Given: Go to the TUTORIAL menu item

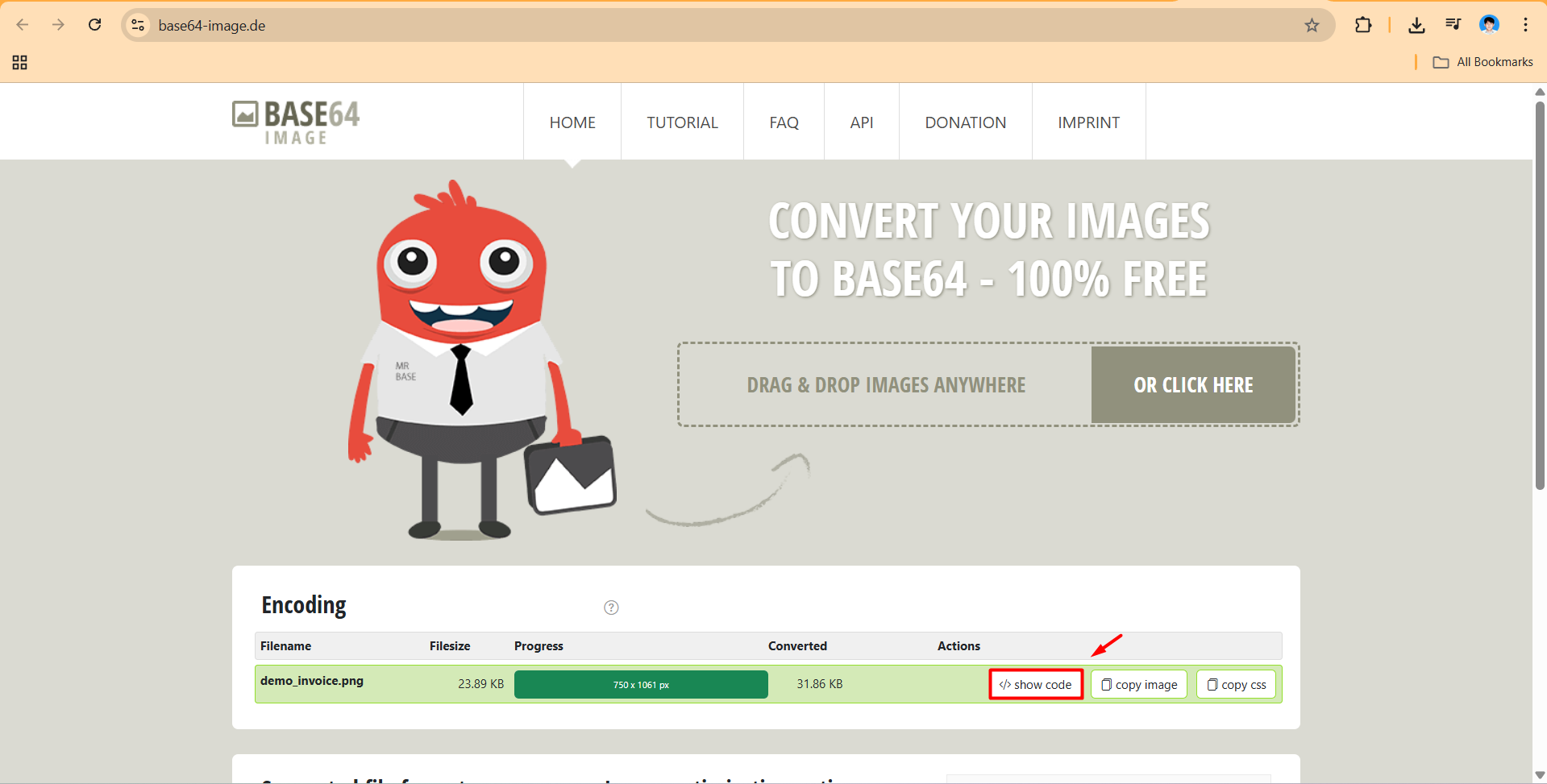Looking at the screenshot, I should click(x=682, y=122).
